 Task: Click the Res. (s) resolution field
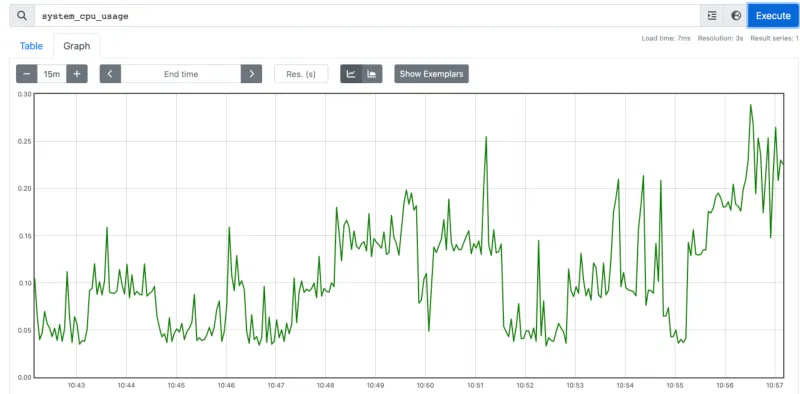pos(301,74)
